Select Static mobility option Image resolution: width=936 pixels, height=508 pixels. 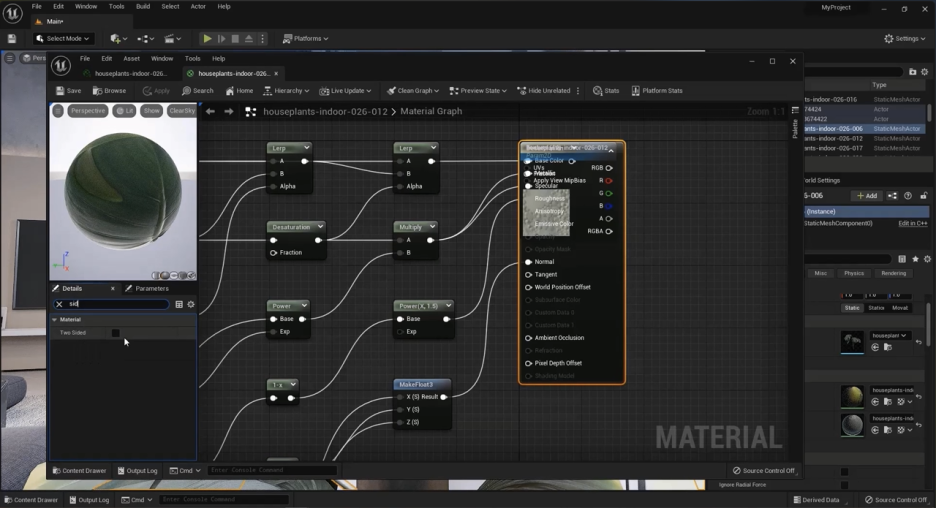[852, 308]
